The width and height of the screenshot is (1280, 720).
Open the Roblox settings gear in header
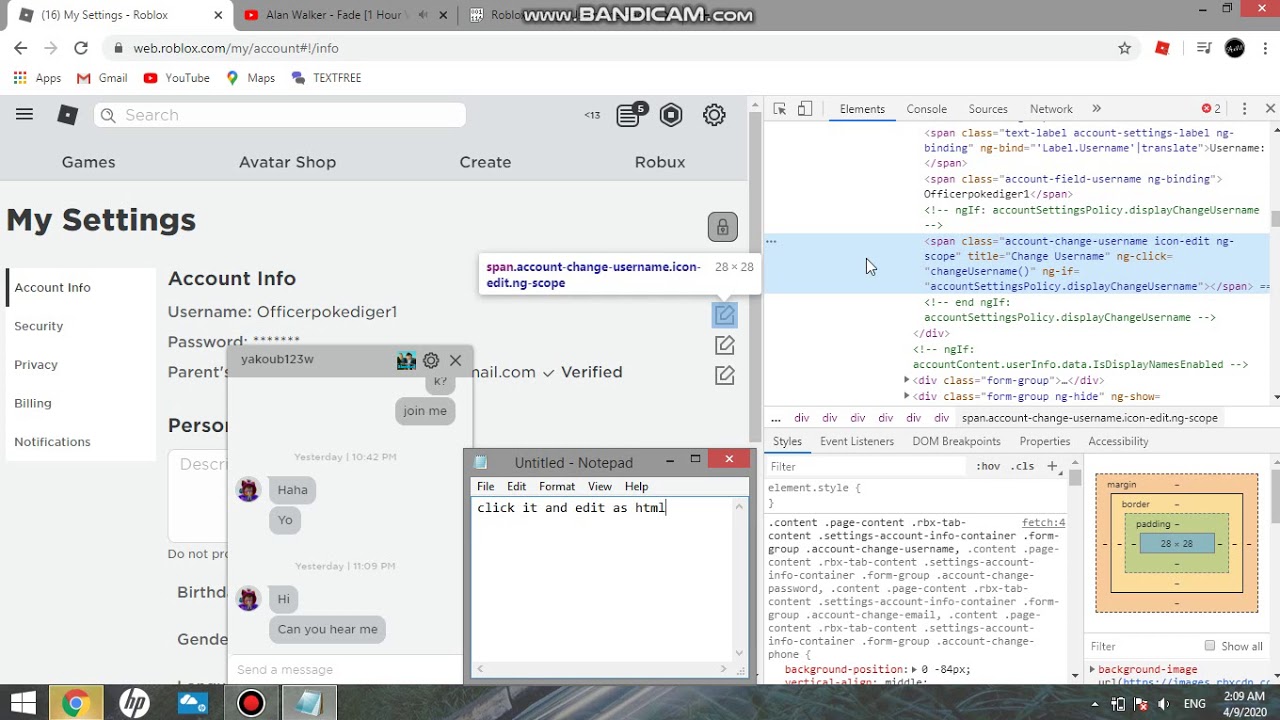coord(714,115)
